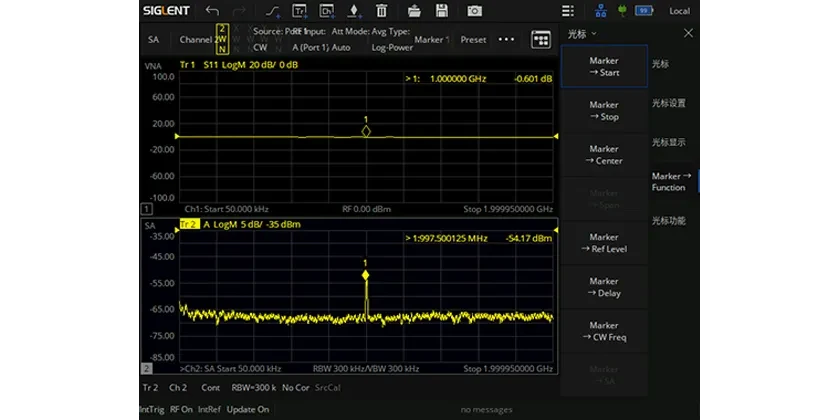Select the yellow 2 W N trace indicator
Screen dimensions: 840x420
(222, 39)
